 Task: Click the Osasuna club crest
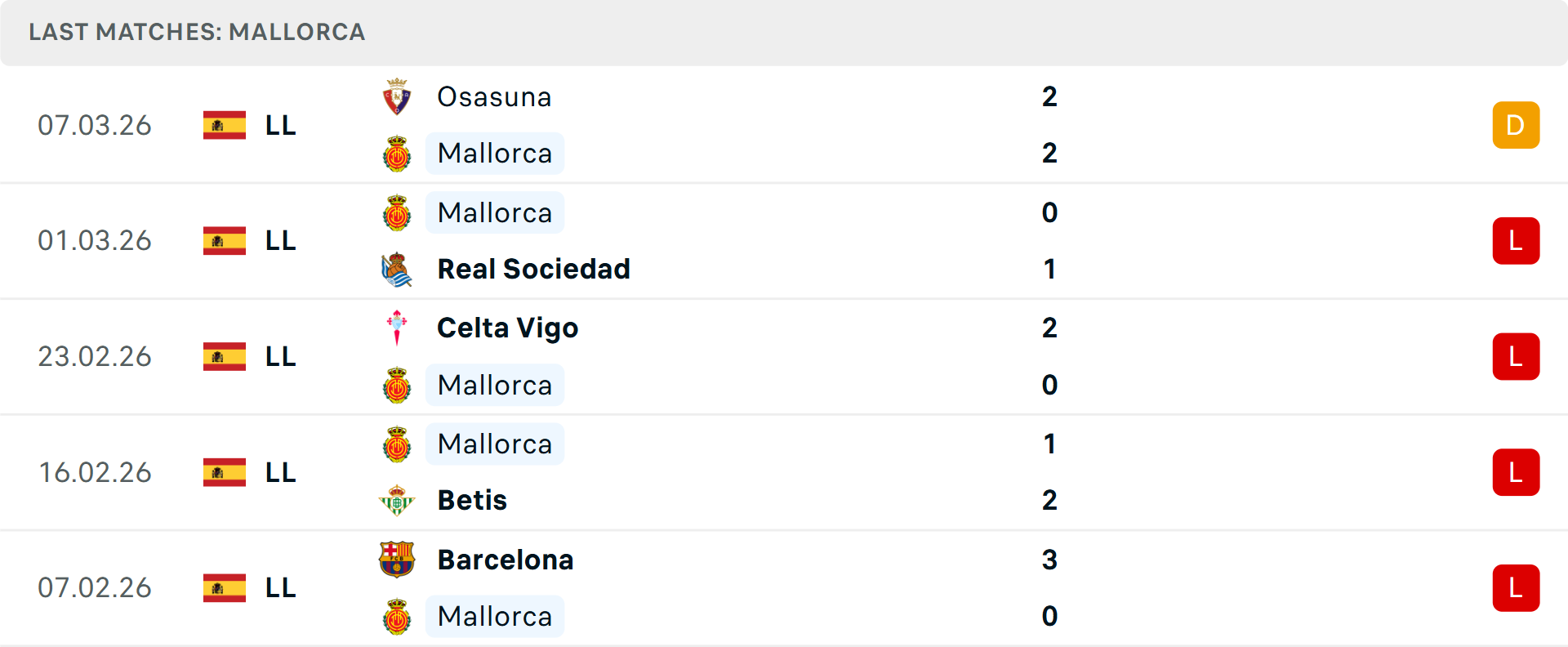397,97
